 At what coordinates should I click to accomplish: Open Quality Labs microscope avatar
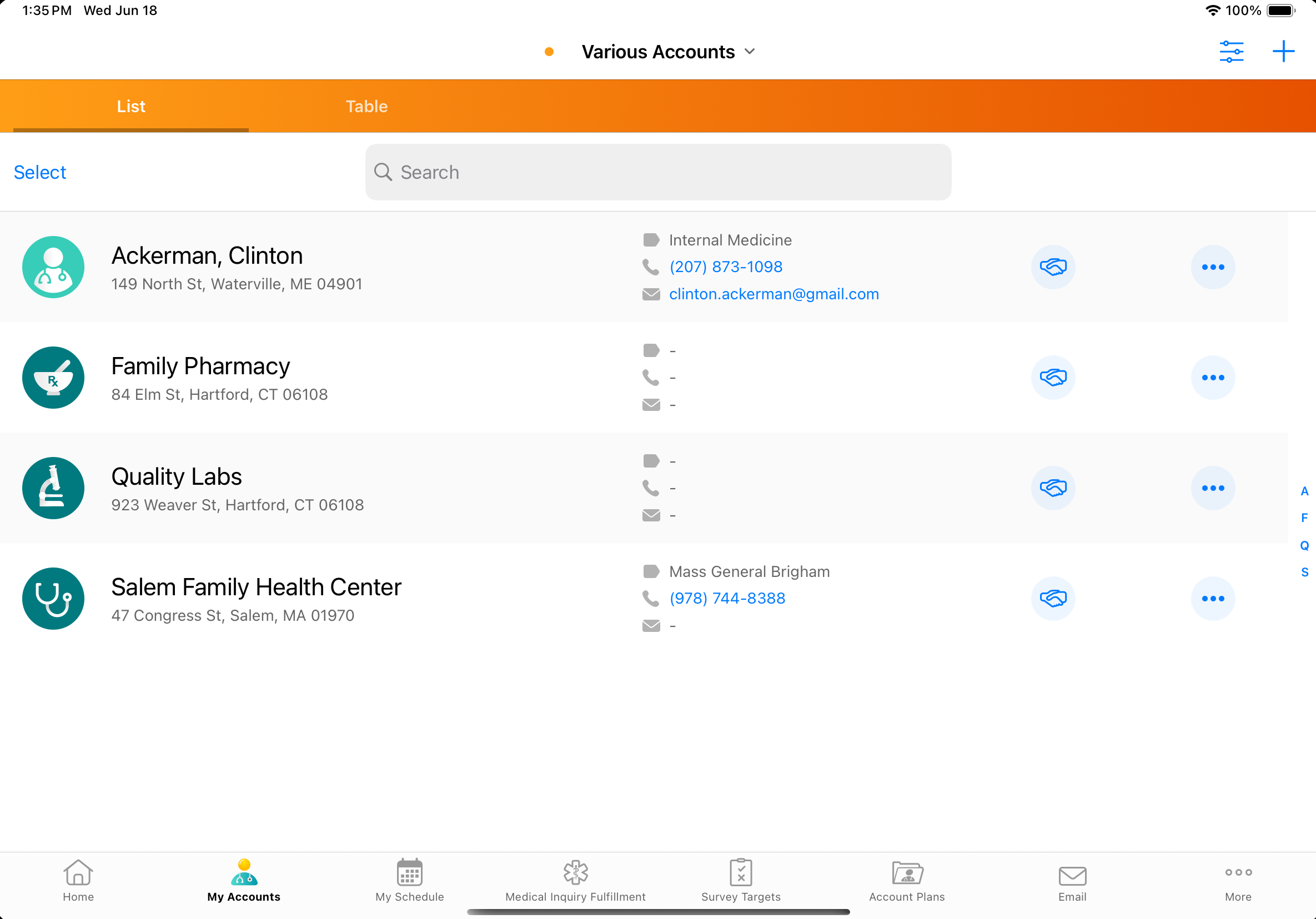pos(53,489)
